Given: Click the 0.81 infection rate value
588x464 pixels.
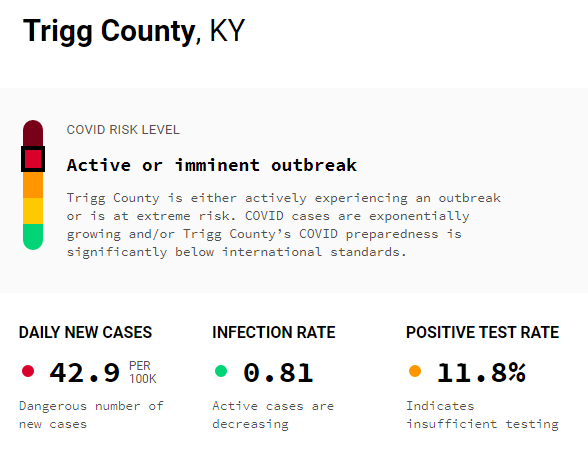Looking at the screenshot, I should 278,373.
